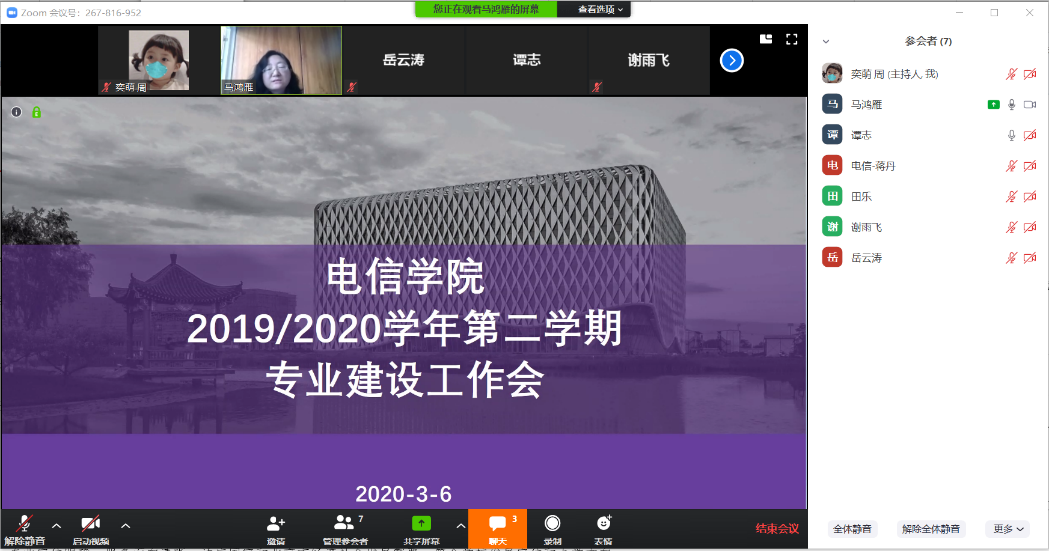1049x551 pixels.
Task: Open the 聊天 chat panel
Action: [497, 528]
